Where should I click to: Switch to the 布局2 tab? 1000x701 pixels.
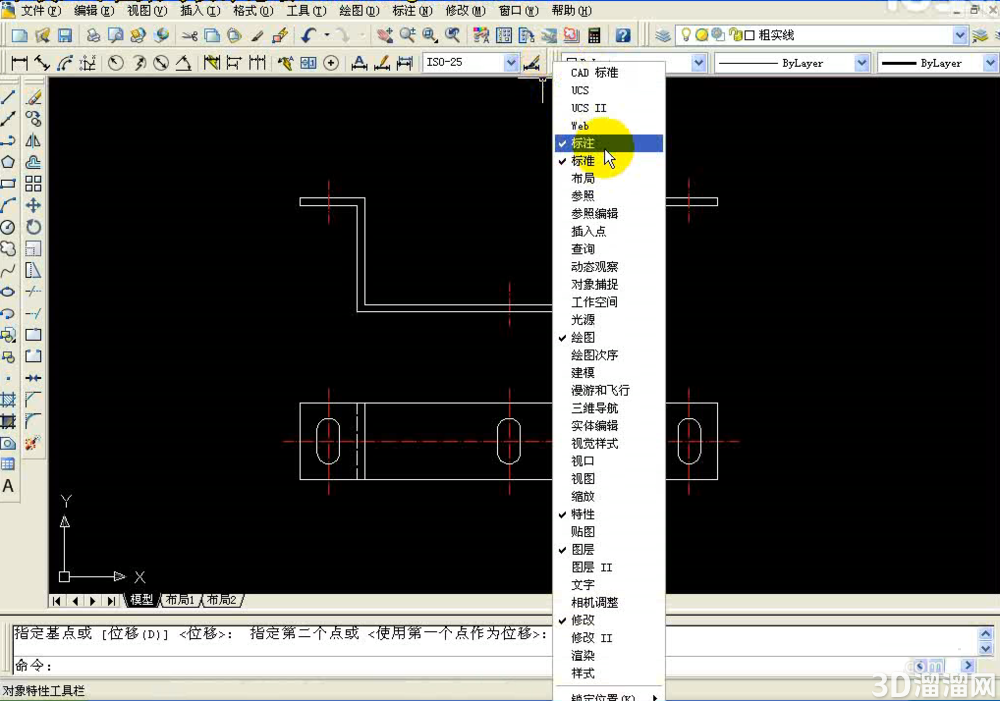221,600
